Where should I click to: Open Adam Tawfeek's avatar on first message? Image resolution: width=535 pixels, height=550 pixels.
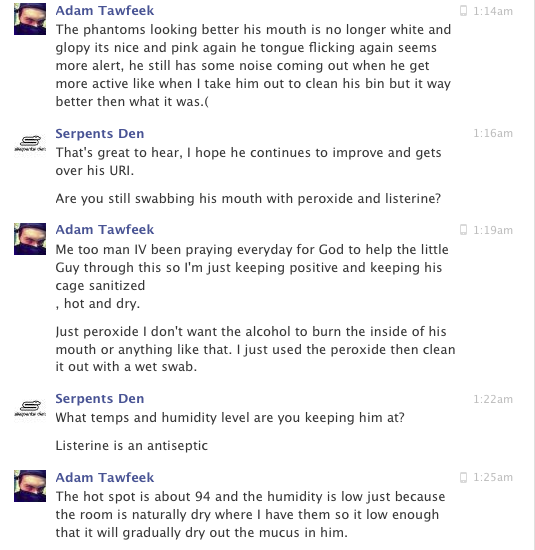[30, 19]
